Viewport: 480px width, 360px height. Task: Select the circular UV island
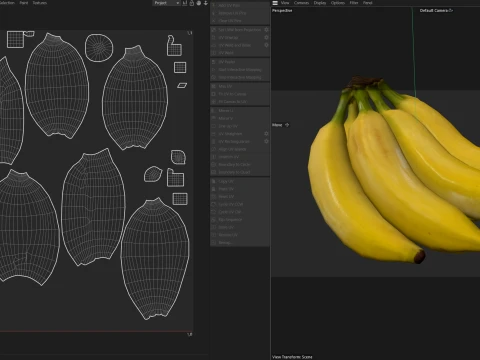[99, 48]
